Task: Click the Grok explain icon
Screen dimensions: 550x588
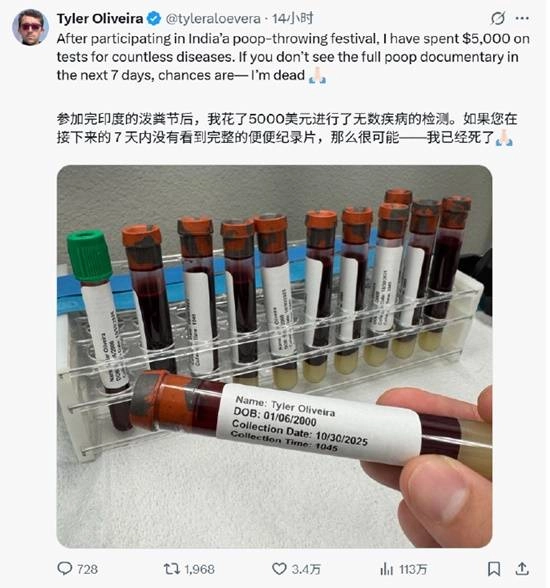Action: pyautogui.click(x=498, y=18)
